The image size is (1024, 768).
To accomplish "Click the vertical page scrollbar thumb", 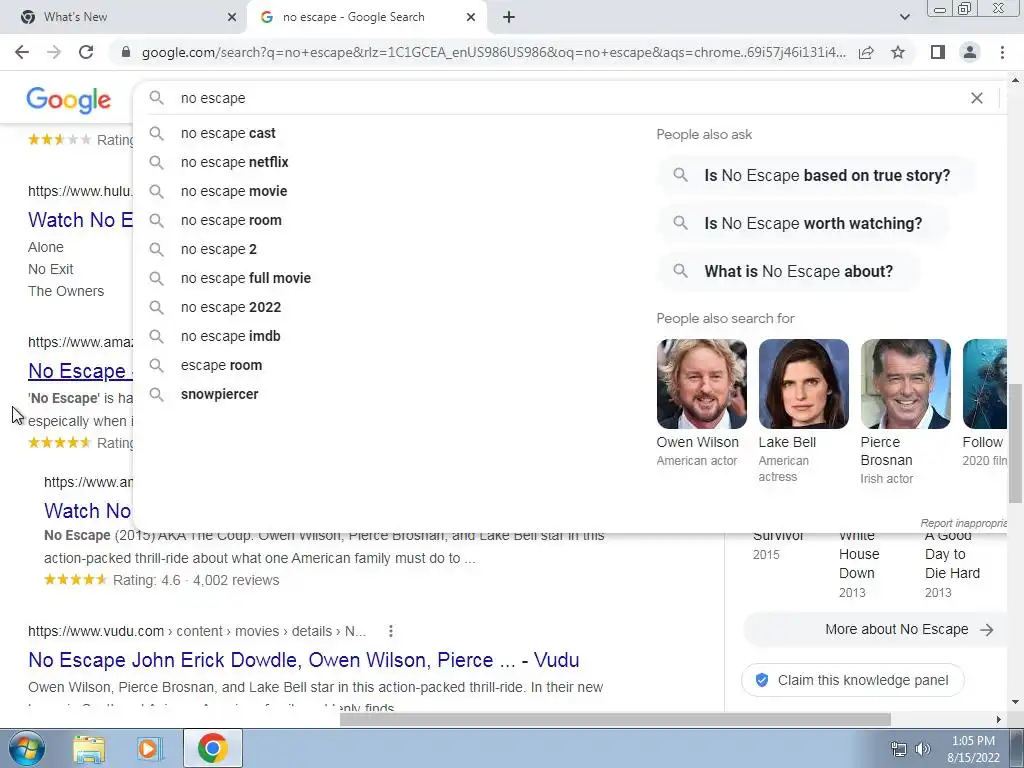I will pos(1015,443).
